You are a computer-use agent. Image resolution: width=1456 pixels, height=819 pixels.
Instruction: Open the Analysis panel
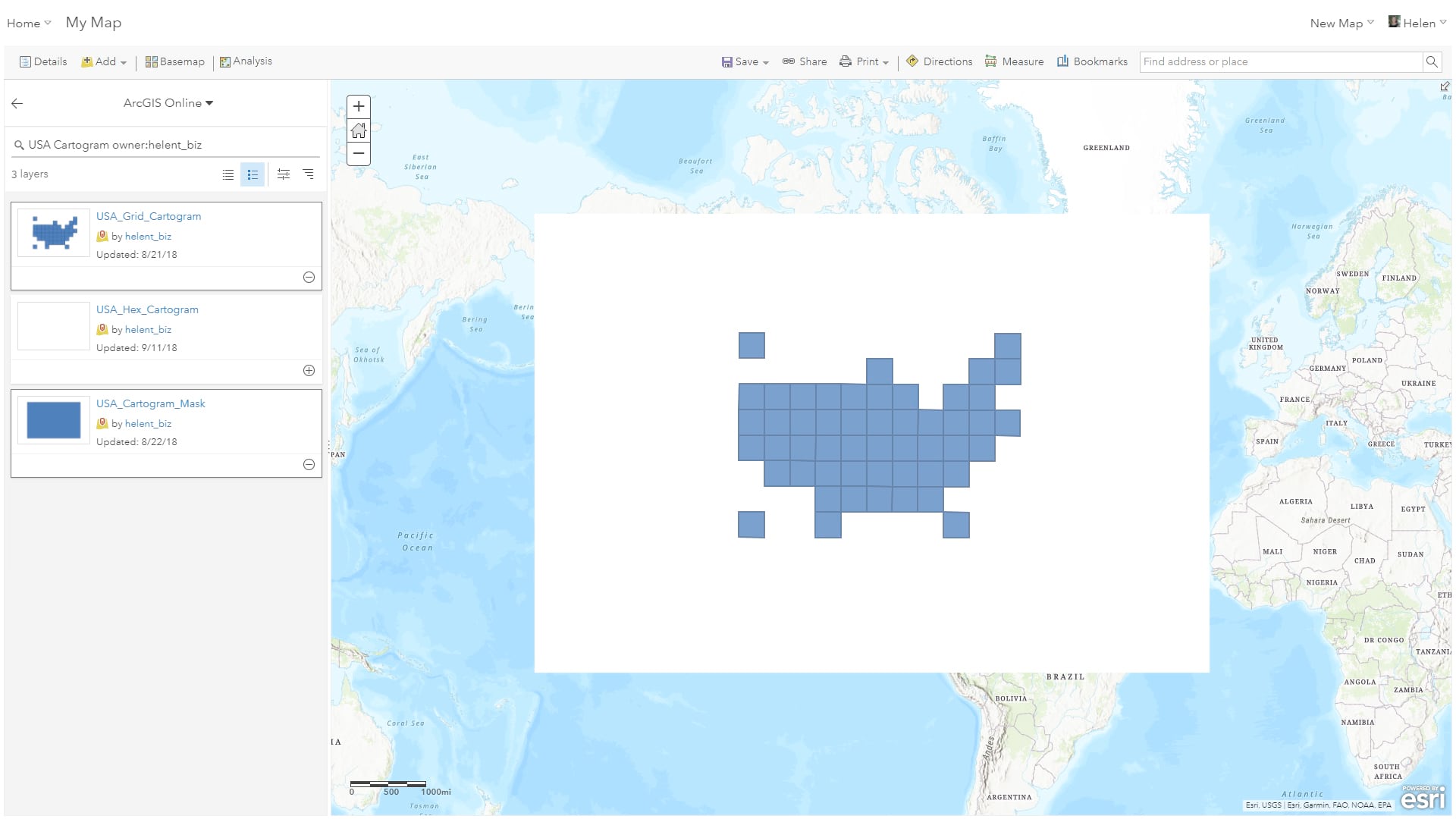pos(246,61)
